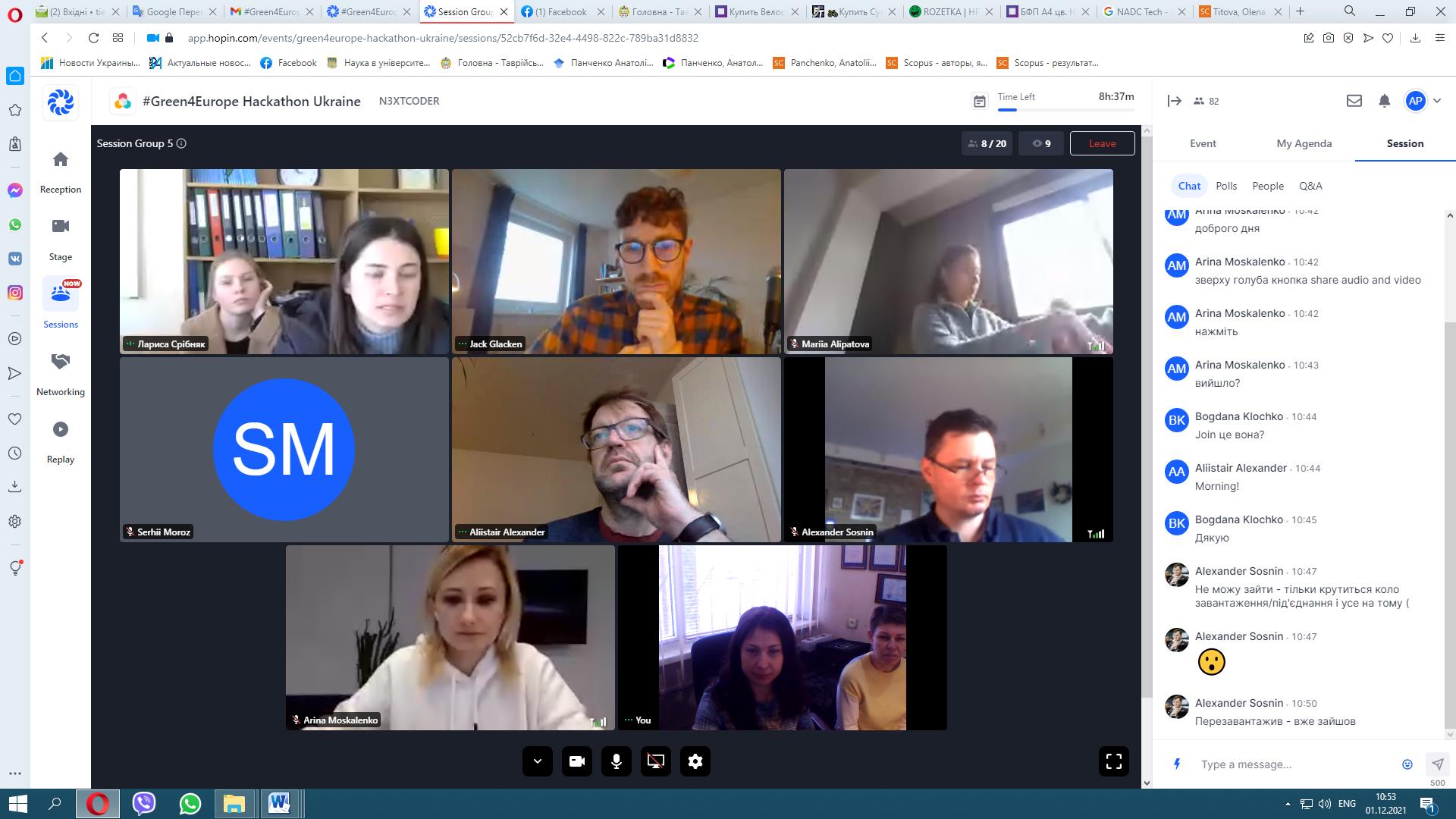The image size is (1456, 819).
Task: Open the People list
Action: tap(1267, 186)
